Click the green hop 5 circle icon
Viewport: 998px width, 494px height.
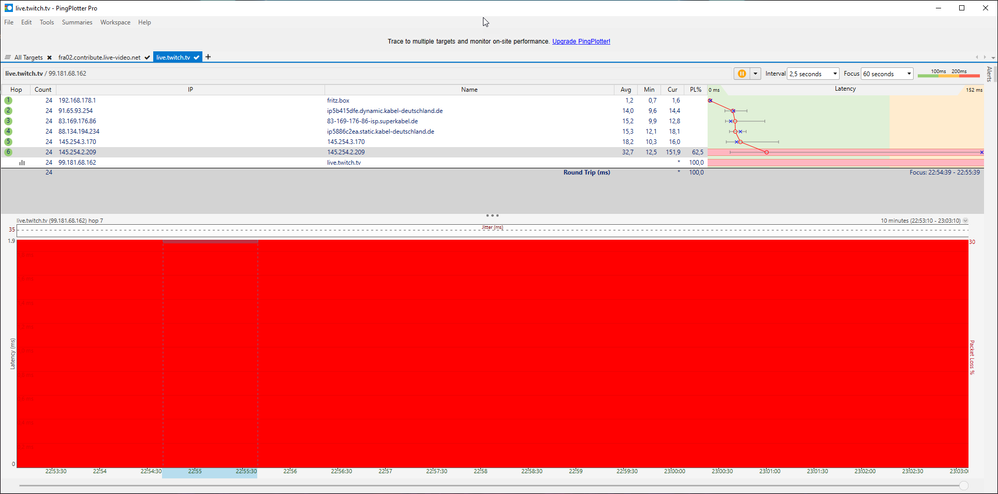(x=8, y=141)
